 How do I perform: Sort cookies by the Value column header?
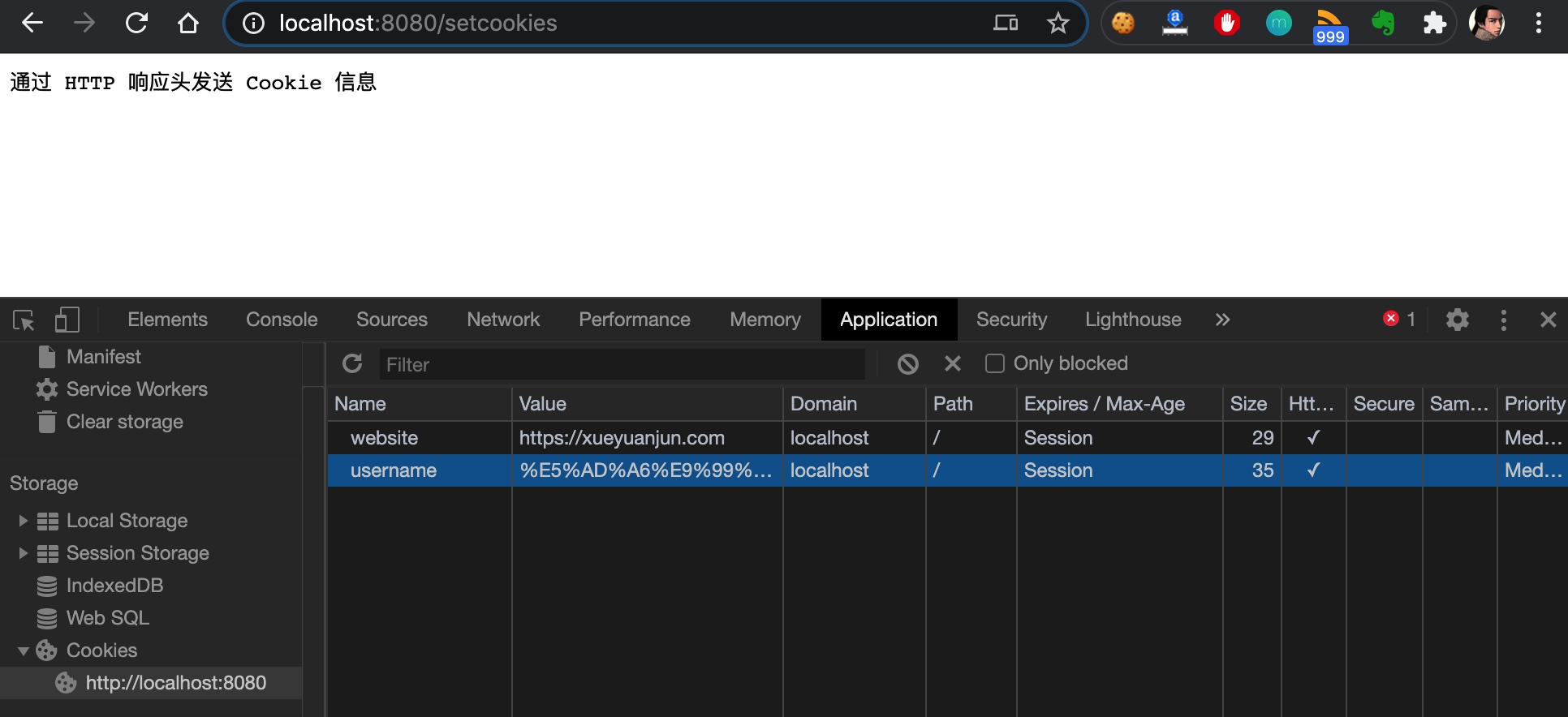pos(648,404)
